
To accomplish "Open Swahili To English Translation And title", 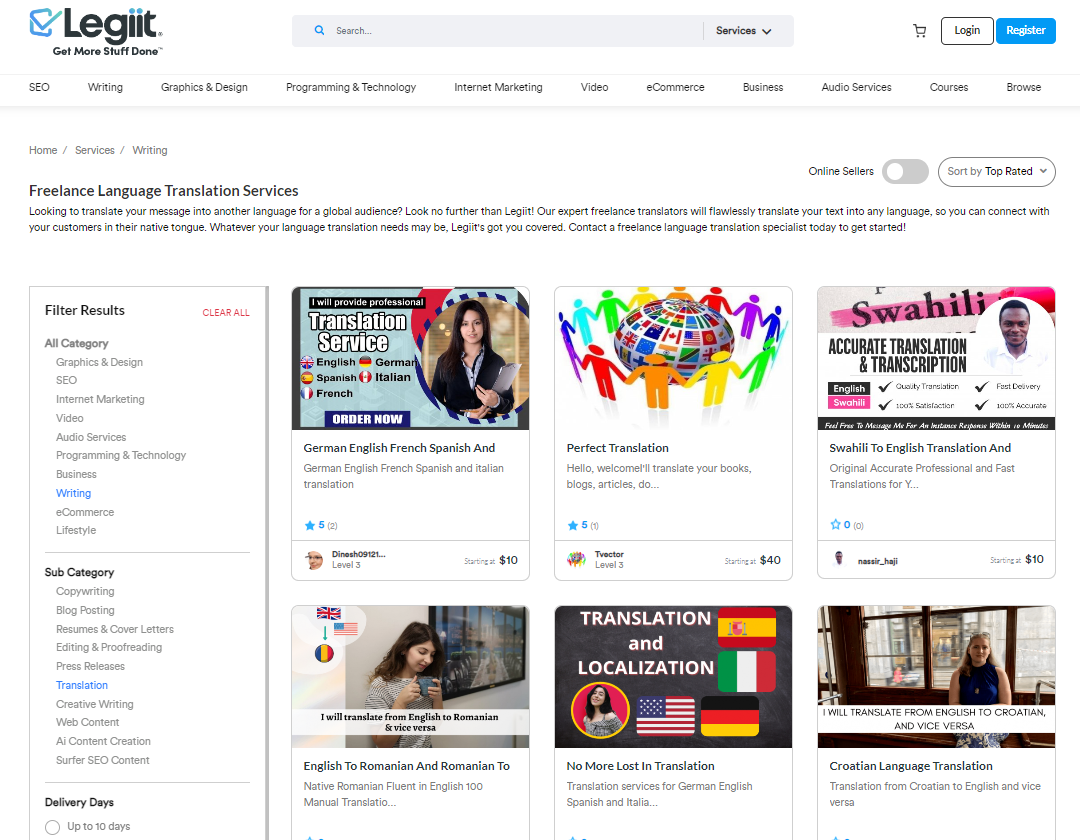I will click(x=920, y=448).
